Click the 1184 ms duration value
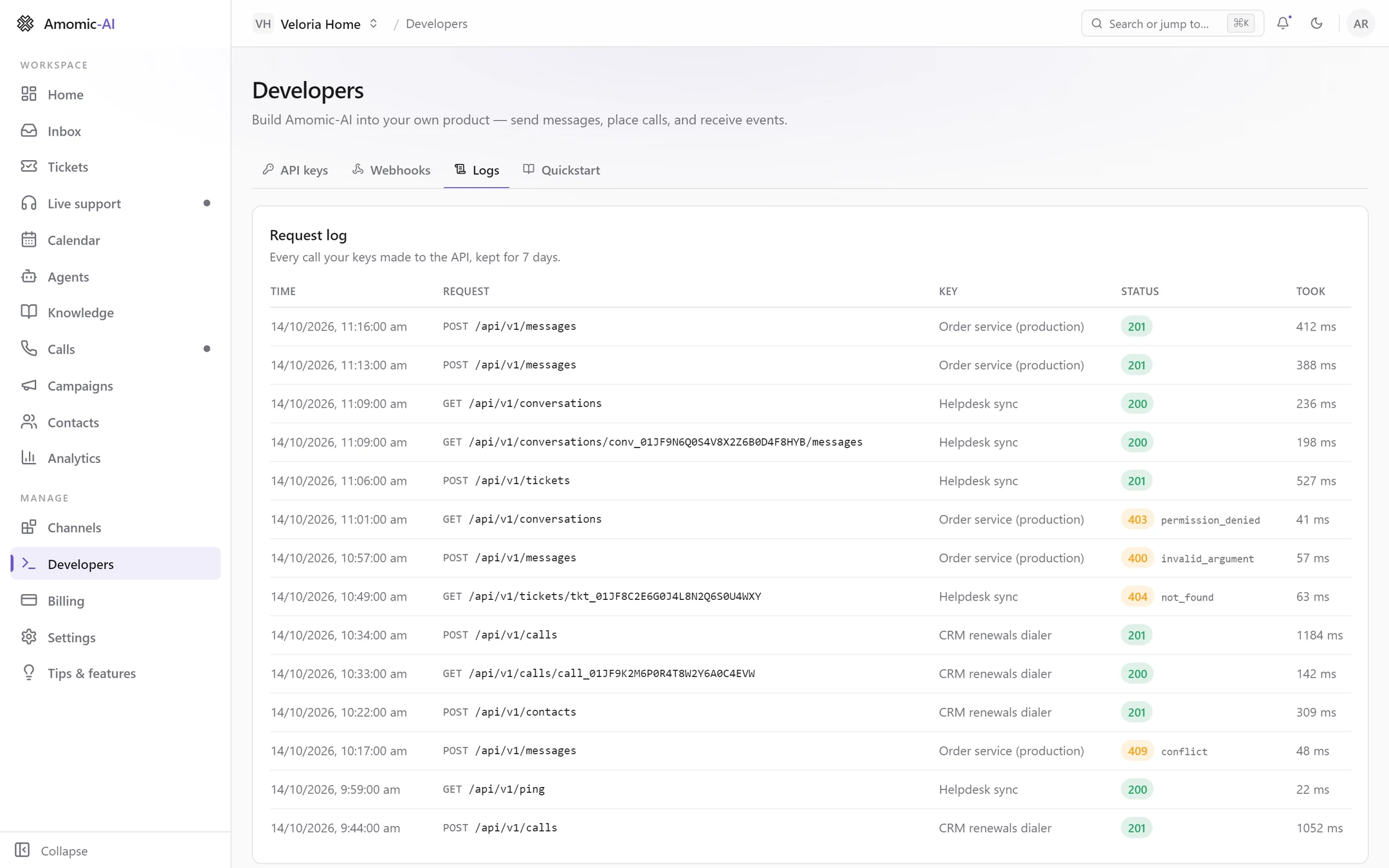Image resolution: width=1389 pixels, height=868 pixels. 1320,635
